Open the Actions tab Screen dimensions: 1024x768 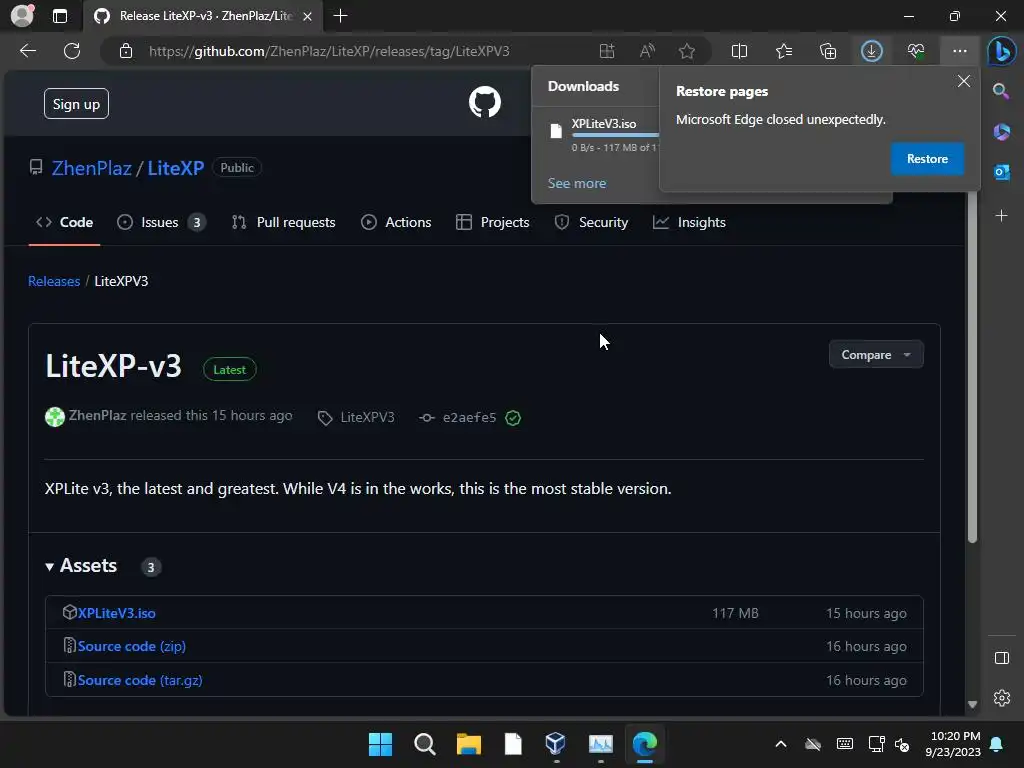click(396, 223)
